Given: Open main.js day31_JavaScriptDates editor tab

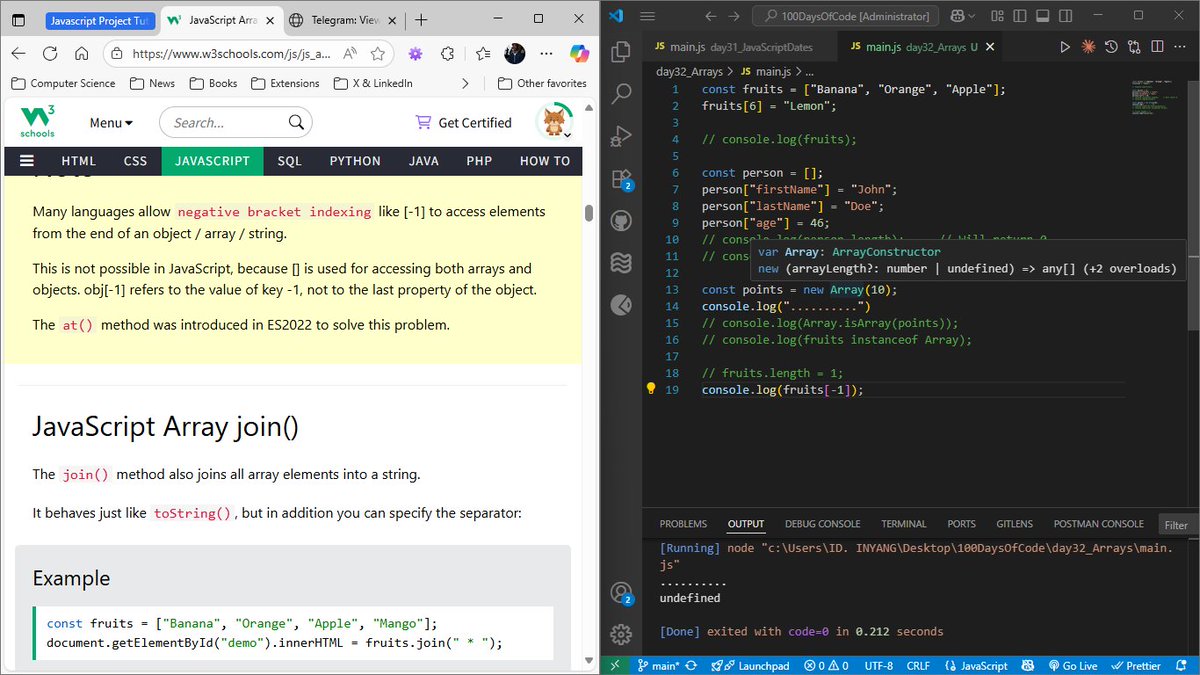Looking at the screenshot, I should pos(733,47).
